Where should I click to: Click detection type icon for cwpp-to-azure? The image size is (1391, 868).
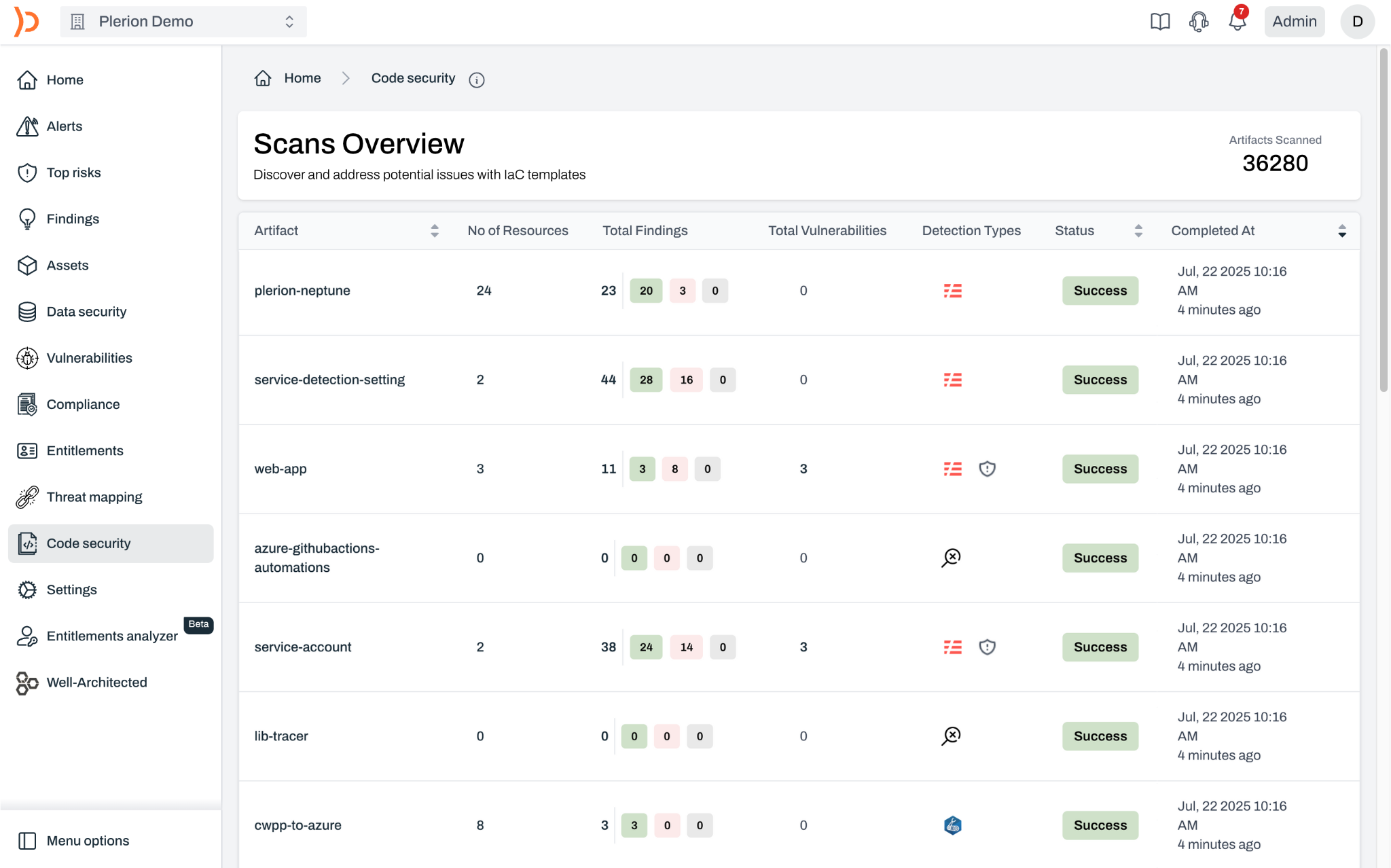(952, 825)
